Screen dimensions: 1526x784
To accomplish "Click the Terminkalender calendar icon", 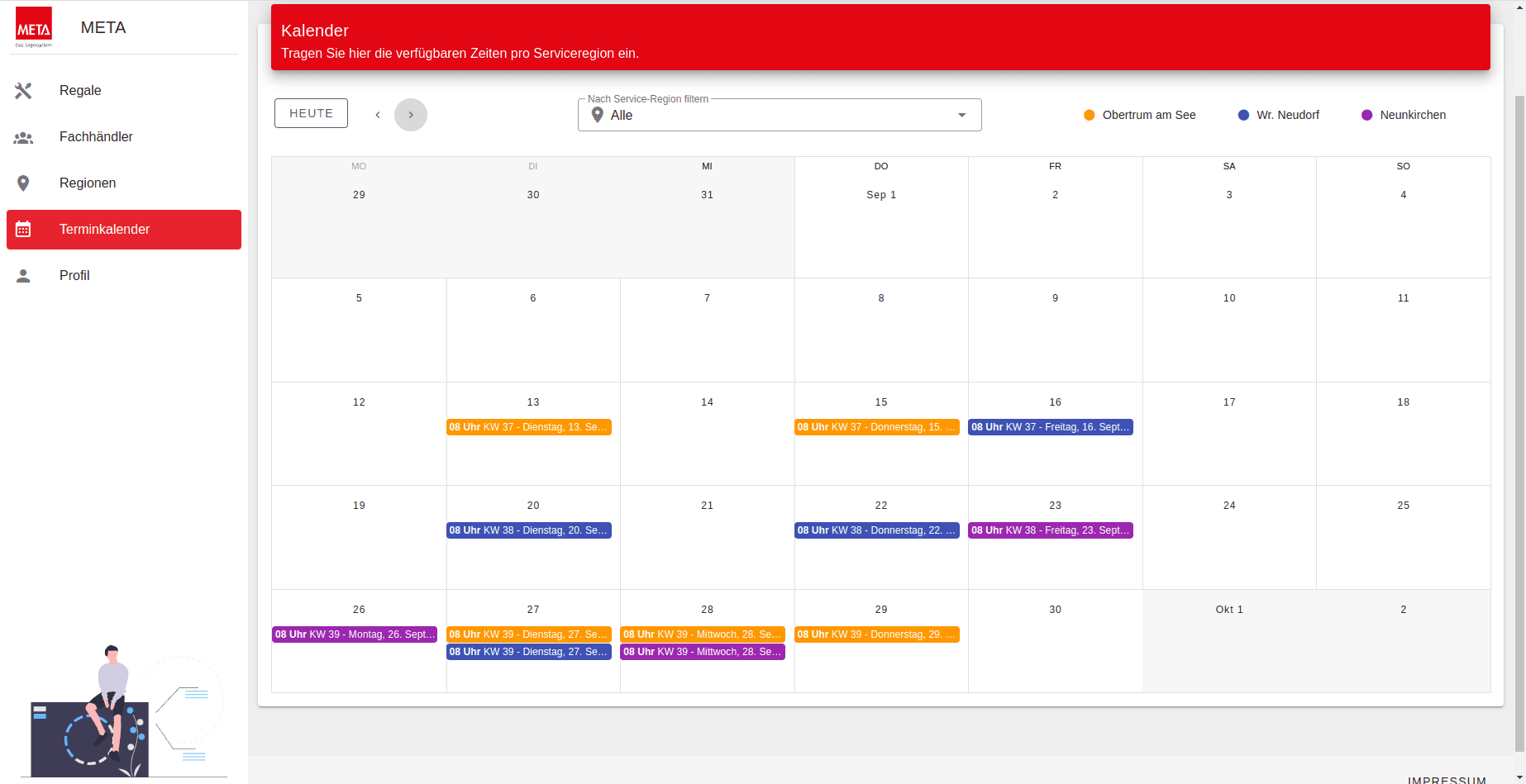I will click(23, 230).
